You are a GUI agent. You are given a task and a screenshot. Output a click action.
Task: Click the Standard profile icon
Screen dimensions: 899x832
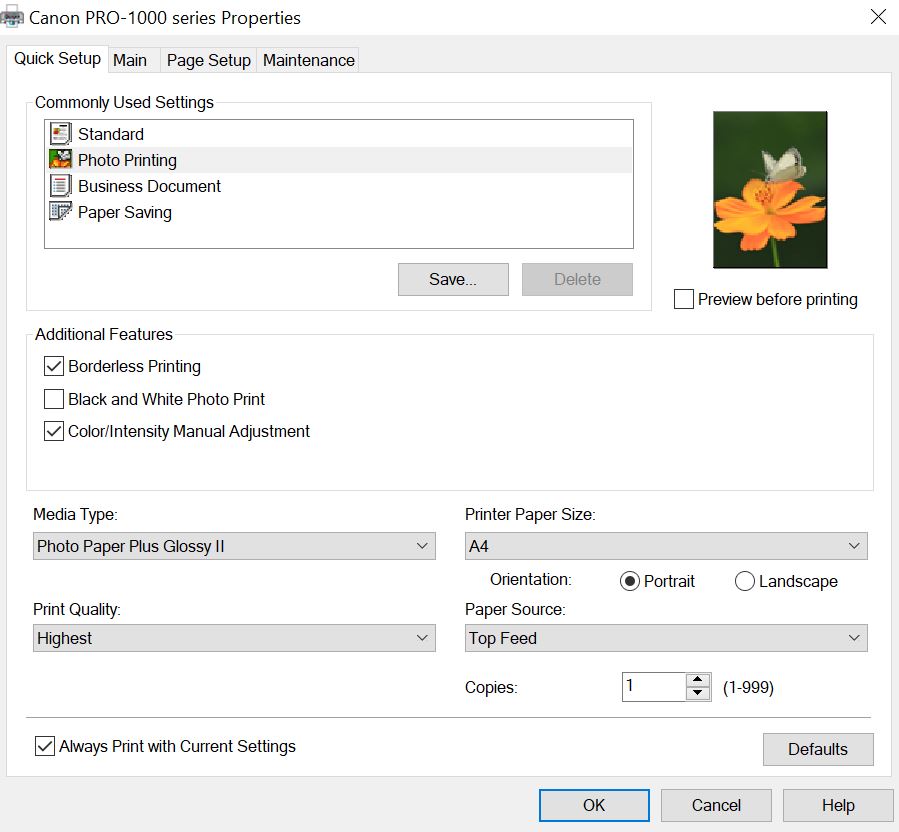click(60, 134)
